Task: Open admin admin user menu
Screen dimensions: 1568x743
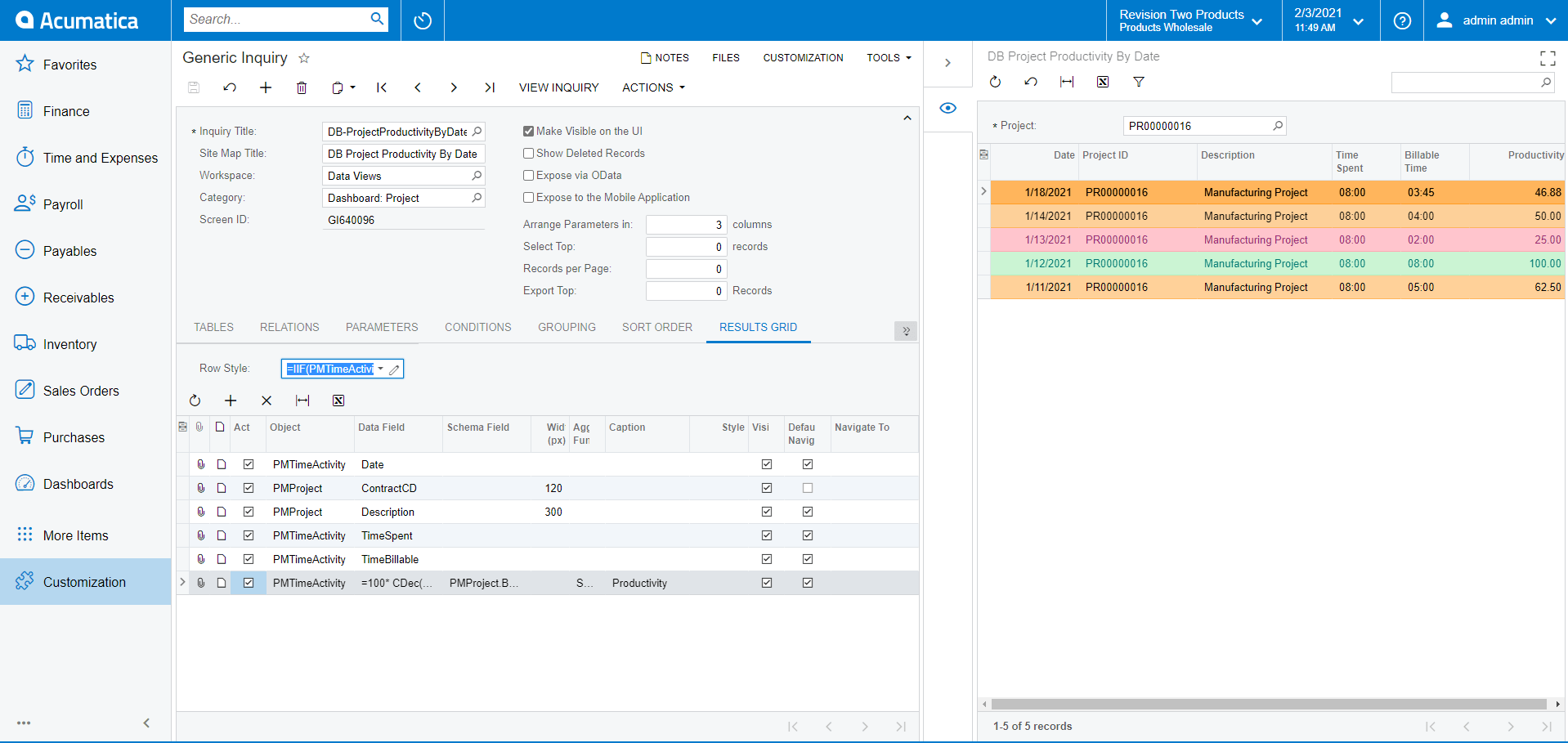Action: [1495, 20]
